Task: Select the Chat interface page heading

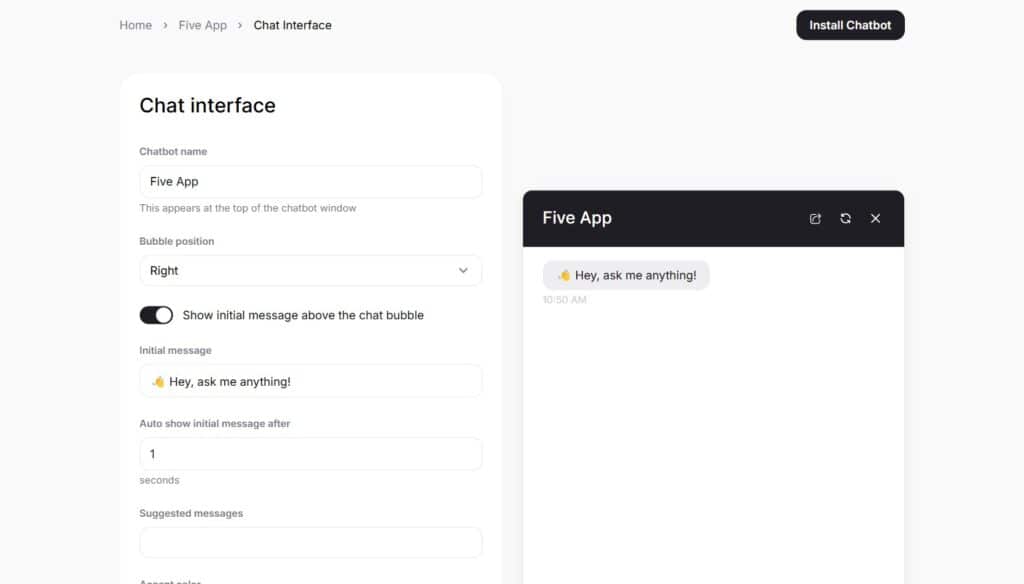Action: pyautogui.click(x=207, y=105)
